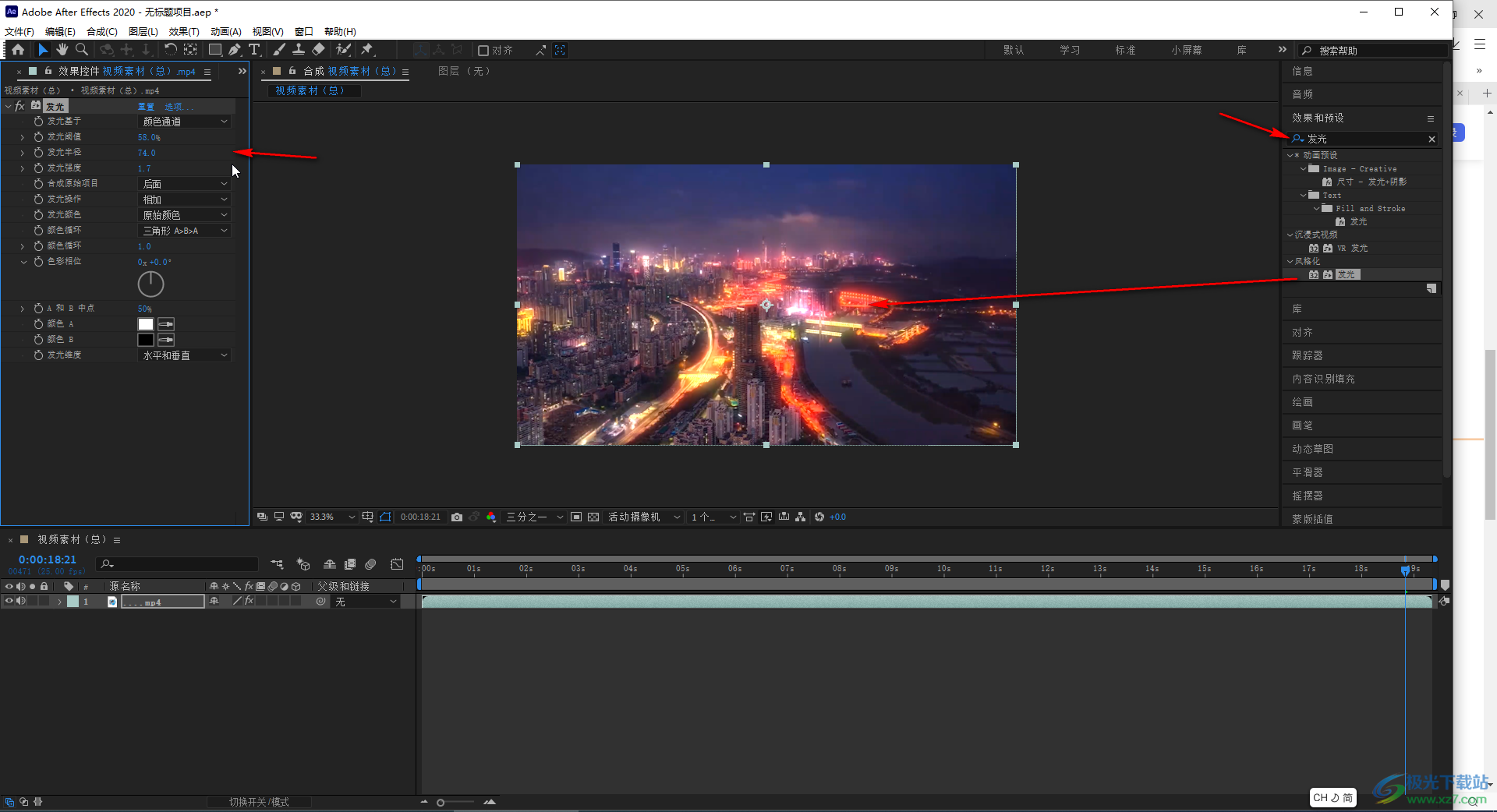Screen dimensions: 1497x812
Task: Select the Selection arrow tool
Action: pos(43,50)
